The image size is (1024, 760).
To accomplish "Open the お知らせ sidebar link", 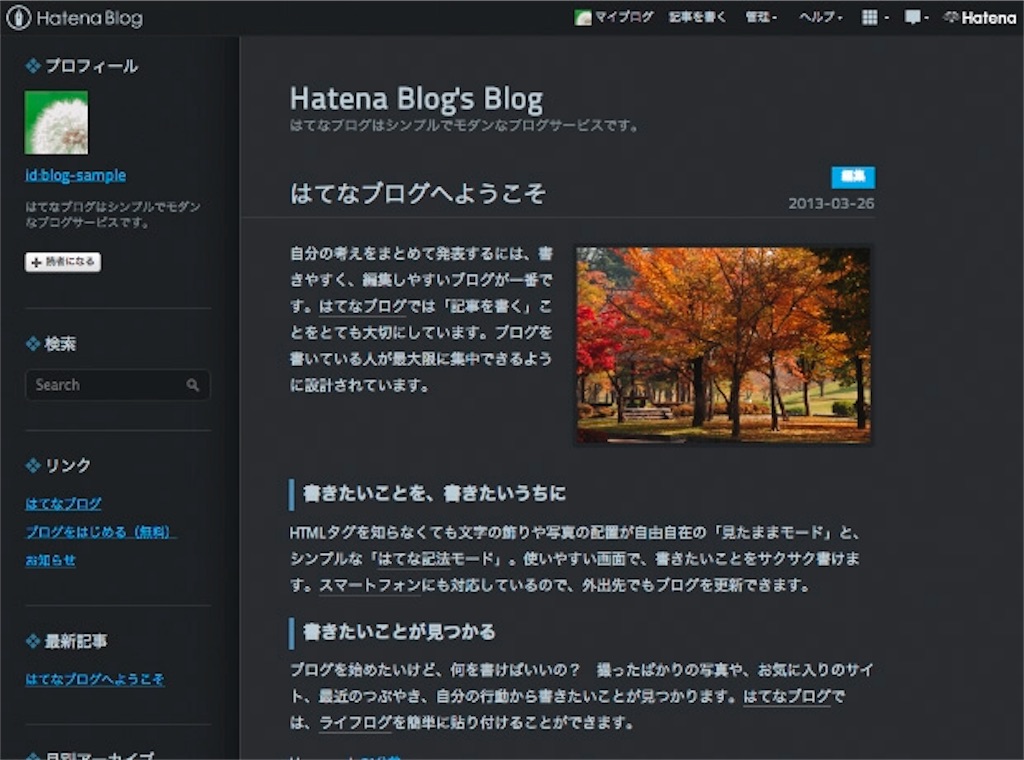I will click(x=50, y=560).
